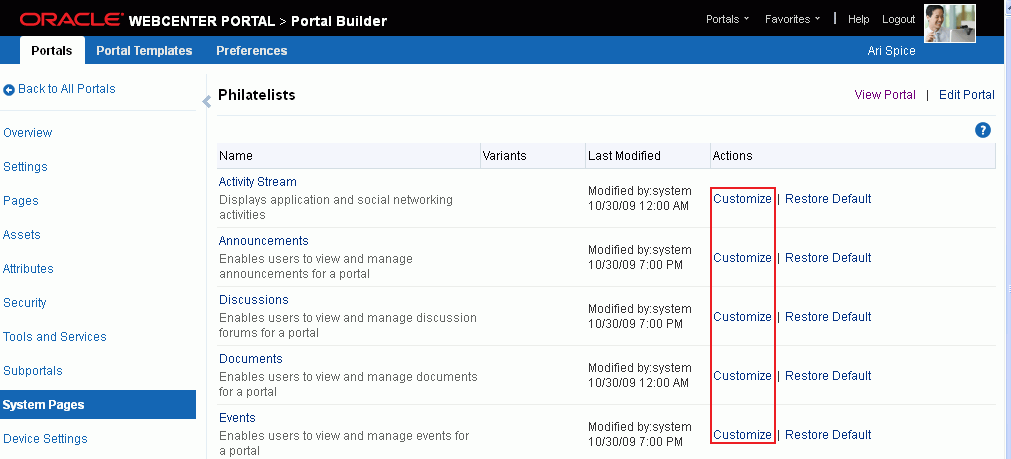Click the Edit Portal link
Screen dimensions: 1011x459
pyautogui.click(x=967, y=95)
